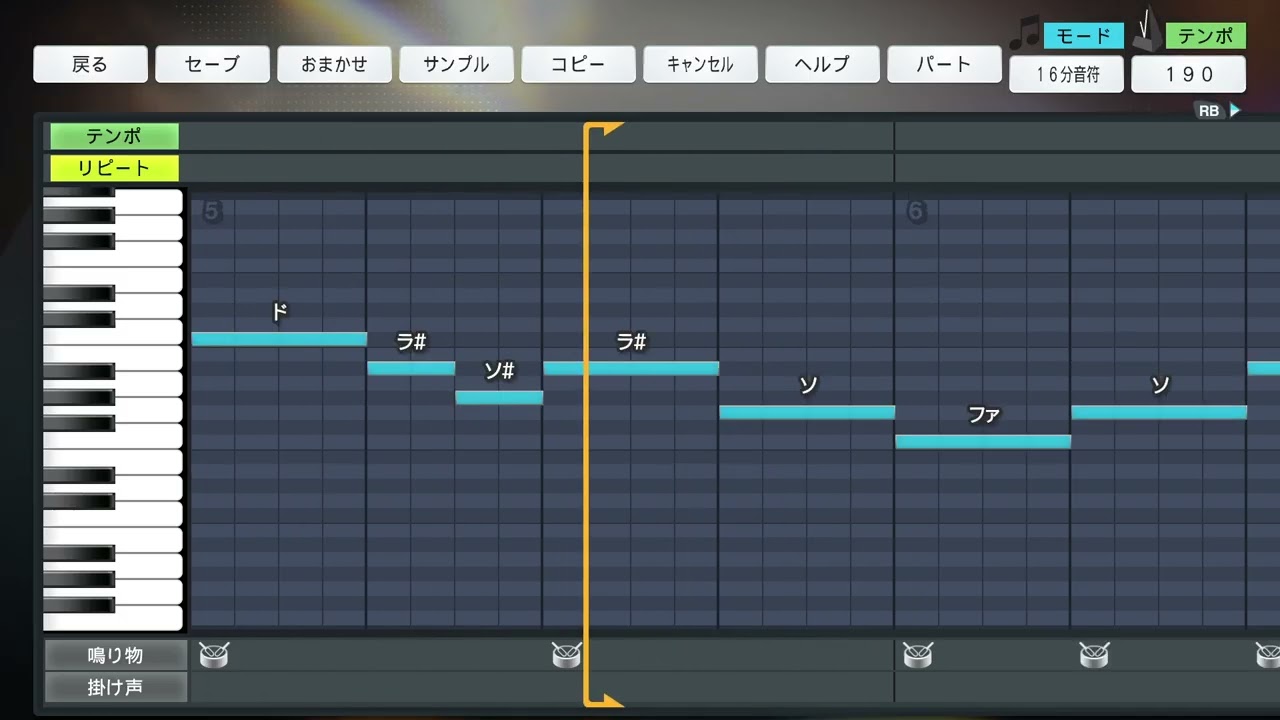Select the ファ note bar in measure 6
This screenshot has height=720, width=1280.
(x=983, y=441)
